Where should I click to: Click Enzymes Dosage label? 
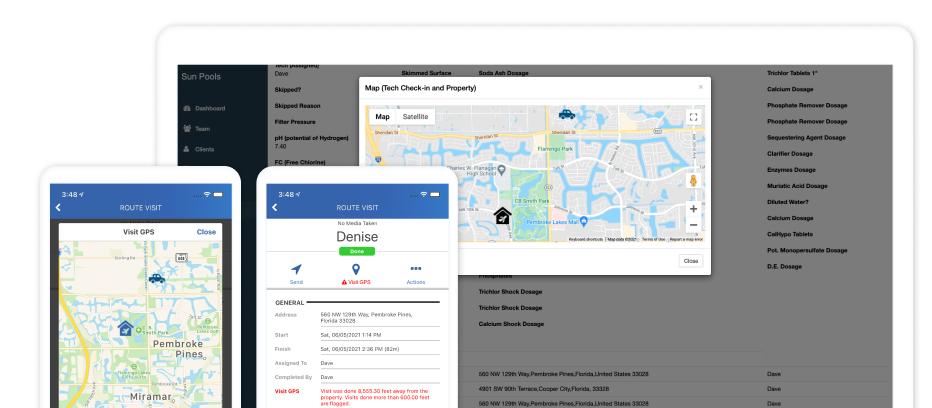(x=791, y=170)
